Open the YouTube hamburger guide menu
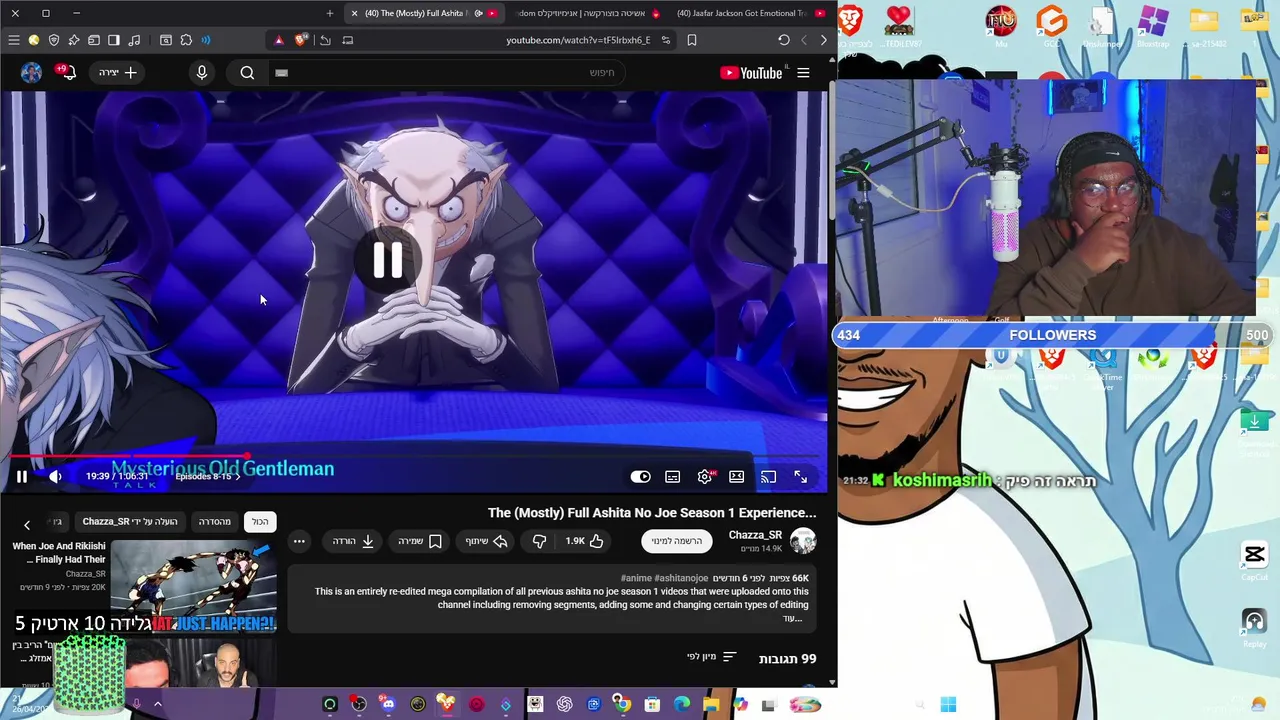 point(803,72)
